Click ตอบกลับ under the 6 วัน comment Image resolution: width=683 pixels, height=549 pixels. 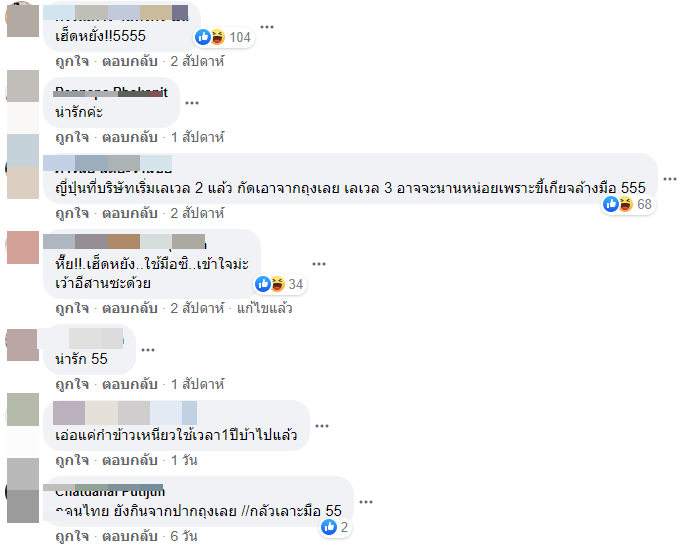[129, 536]
